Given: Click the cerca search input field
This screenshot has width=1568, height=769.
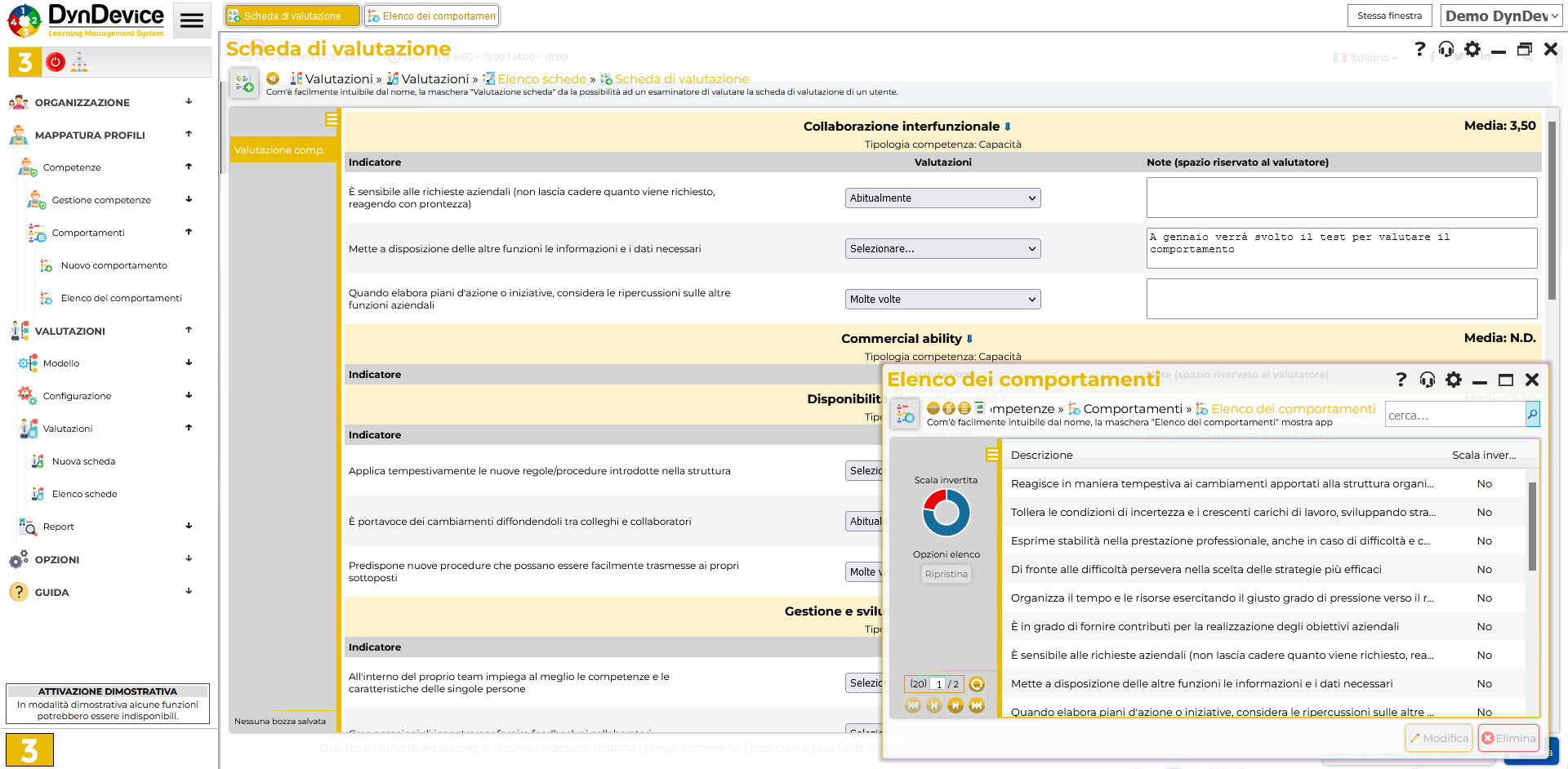Looking at the screenshot, I should point(1454,416).
